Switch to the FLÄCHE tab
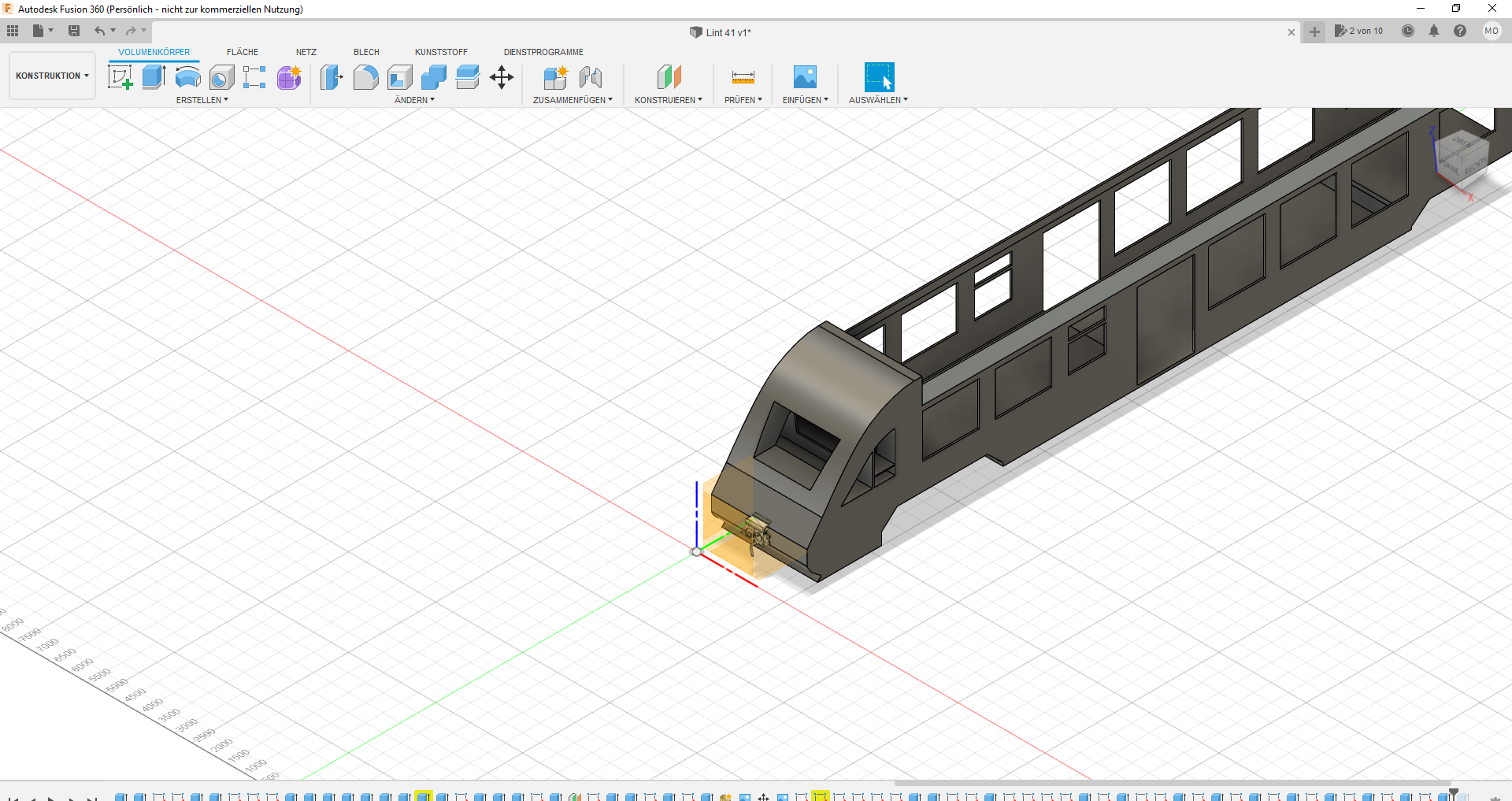1512x801 pixels. (x=243, y=52)
